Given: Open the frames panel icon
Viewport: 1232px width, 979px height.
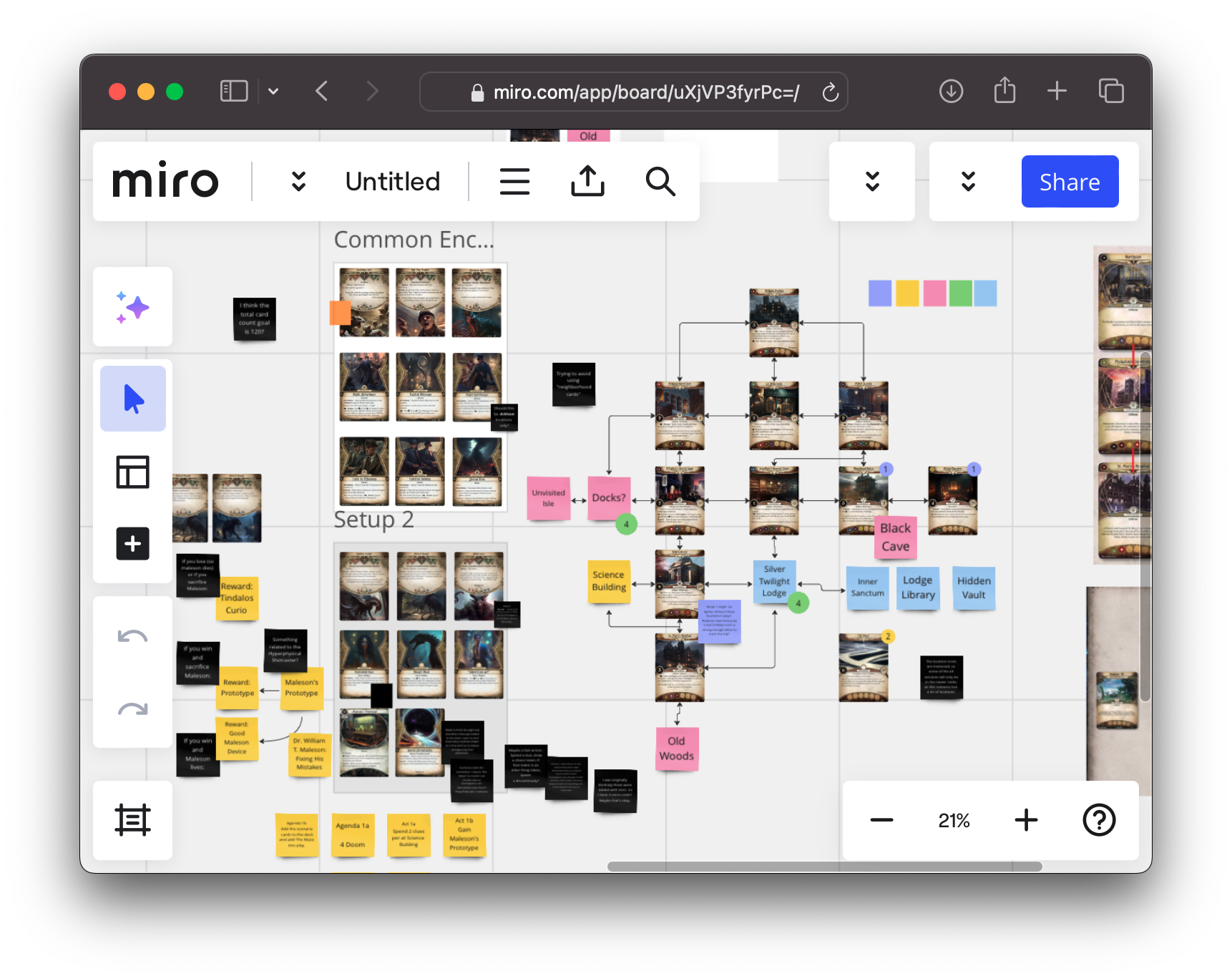Looking at the screenshot, I should pos(133,820).
